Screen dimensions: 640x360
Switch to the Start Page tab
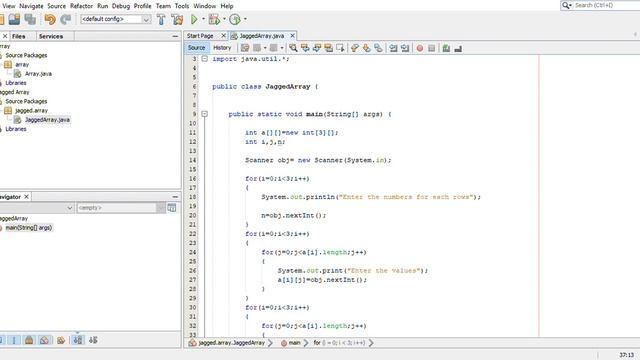(x=200, y=36)
